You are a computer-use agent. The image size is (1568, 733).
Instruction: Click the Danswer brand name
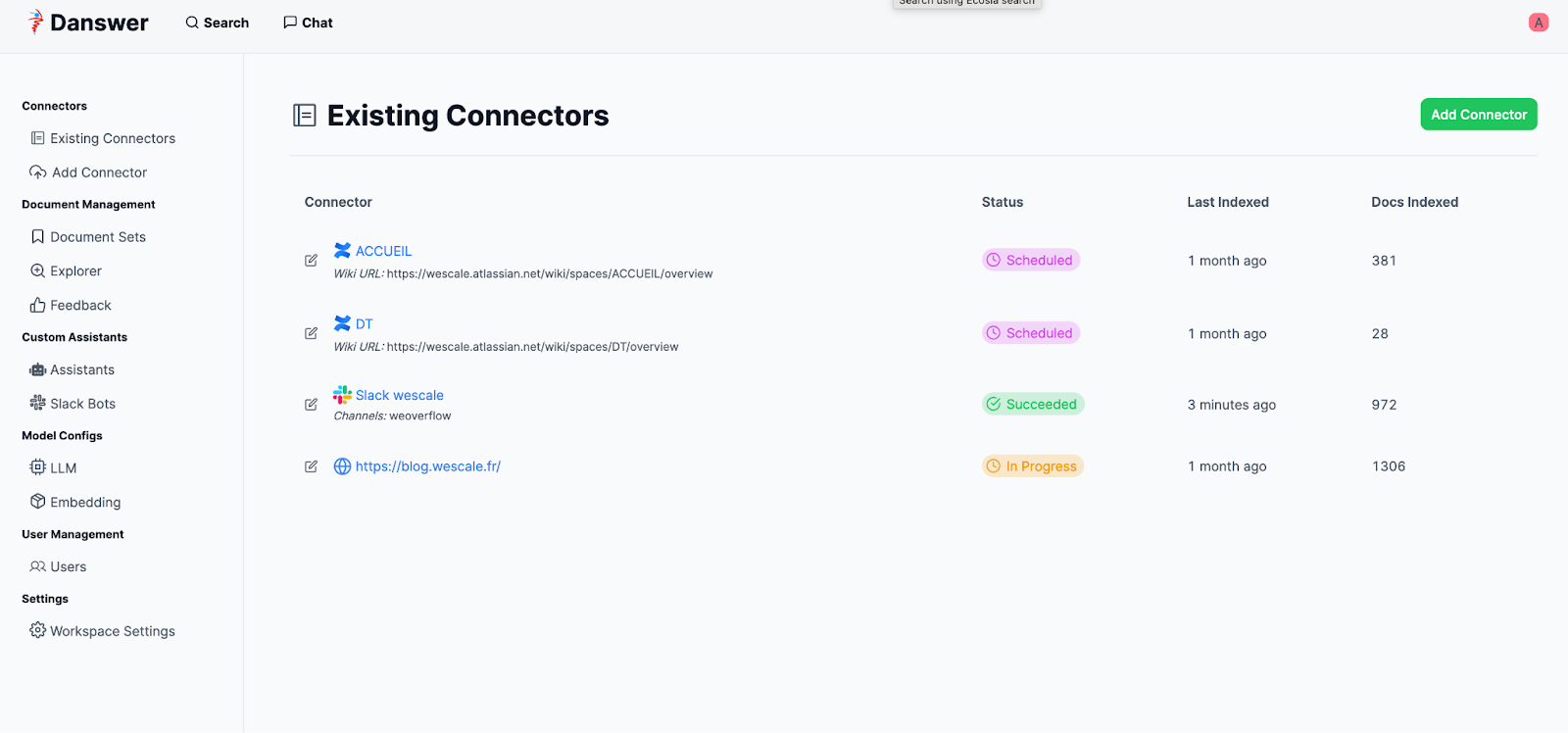pyautogui.click(x=99, y=23)
